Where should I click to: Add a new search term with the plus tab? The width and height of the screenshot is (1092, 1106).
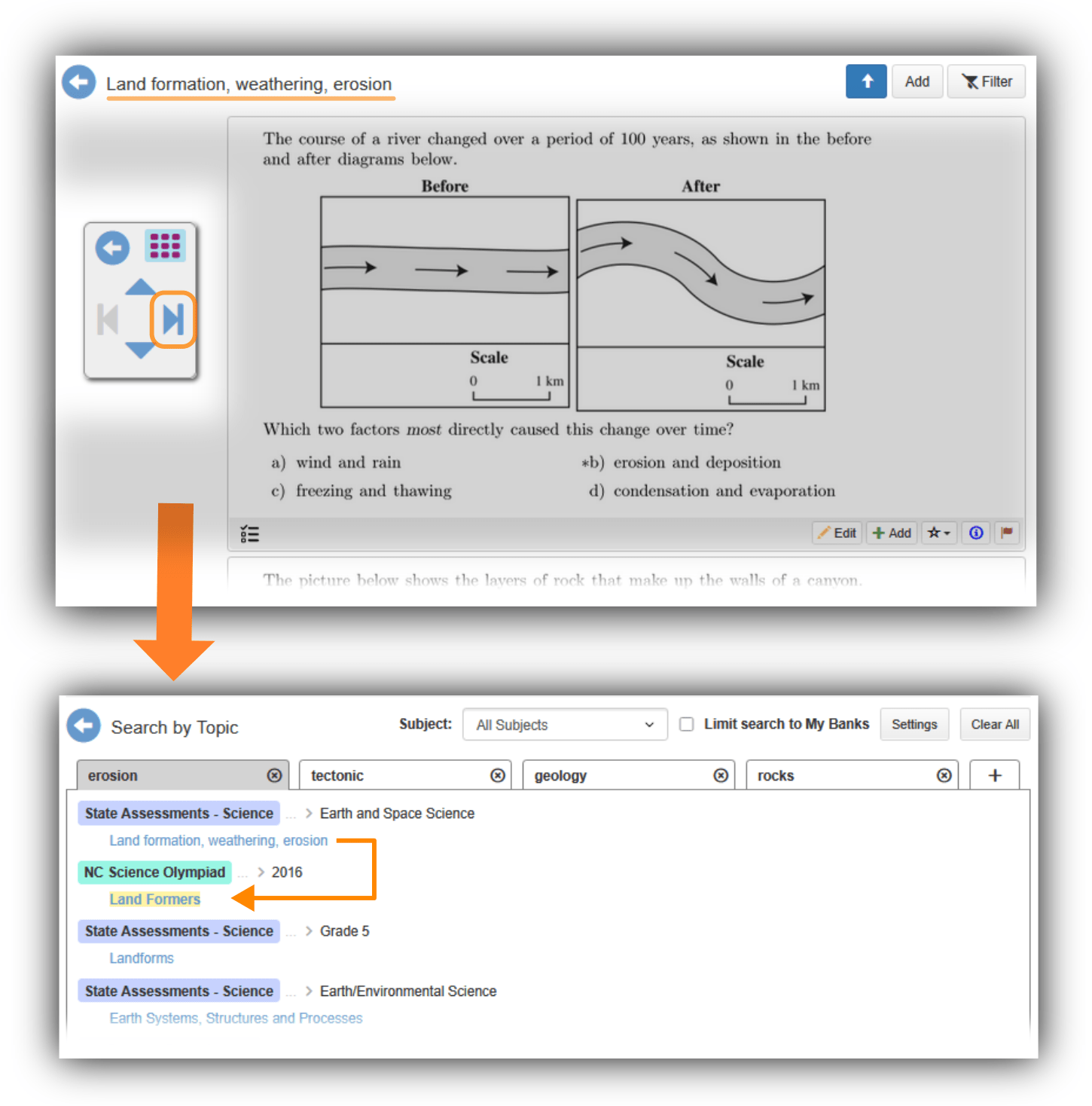pyautogui.click(x=994, y=775)
